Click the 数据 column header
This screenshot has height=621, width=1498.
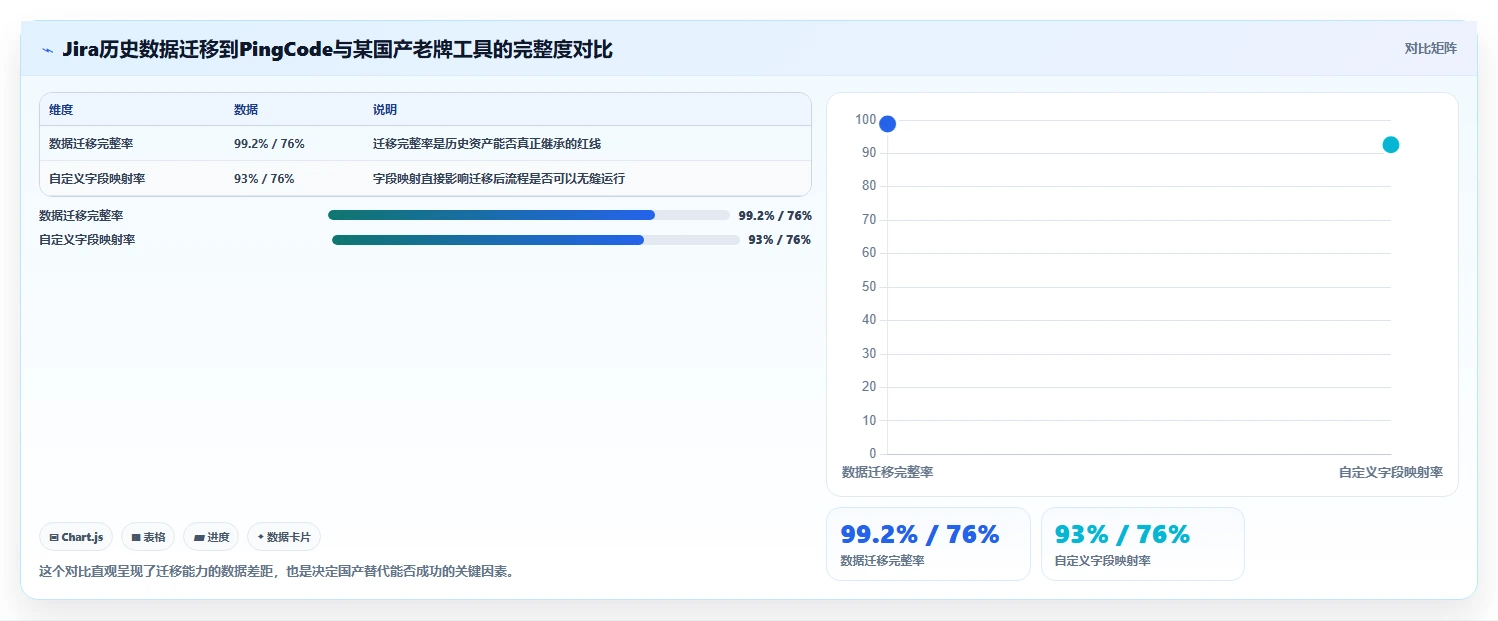pyautogui.click(x=246, y=110)
